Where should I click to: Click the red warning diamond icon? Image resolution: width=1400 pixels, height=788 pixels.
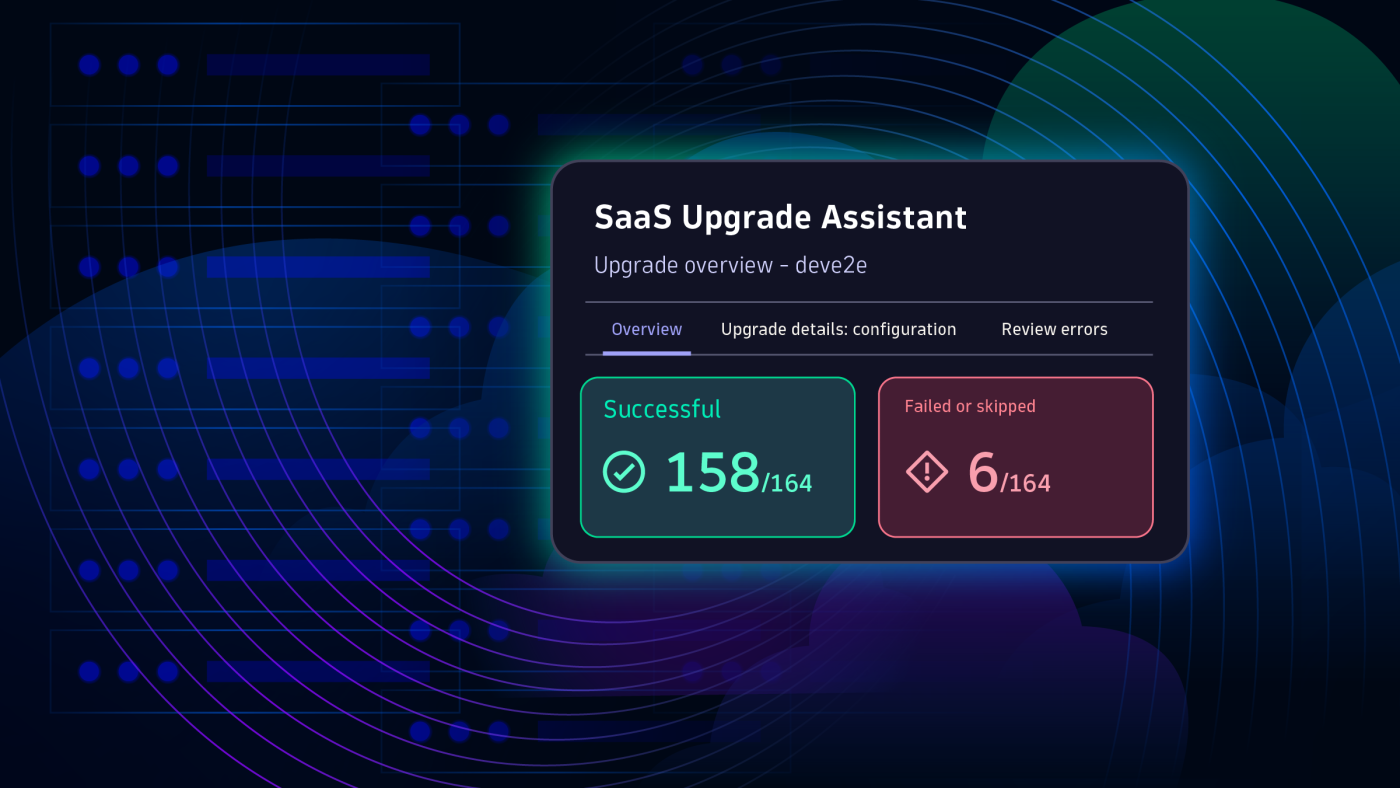(927, 472)
